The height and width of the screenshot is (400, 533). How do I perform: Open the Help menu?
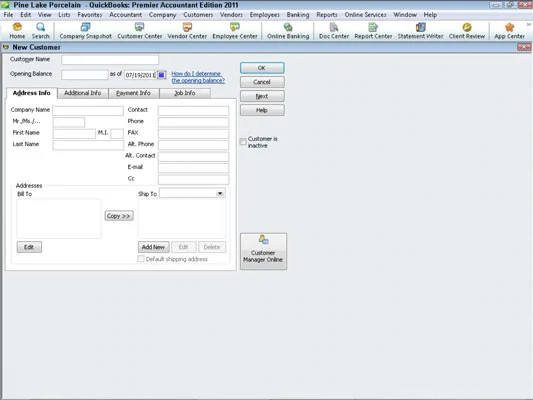click(x=430, y=15)
